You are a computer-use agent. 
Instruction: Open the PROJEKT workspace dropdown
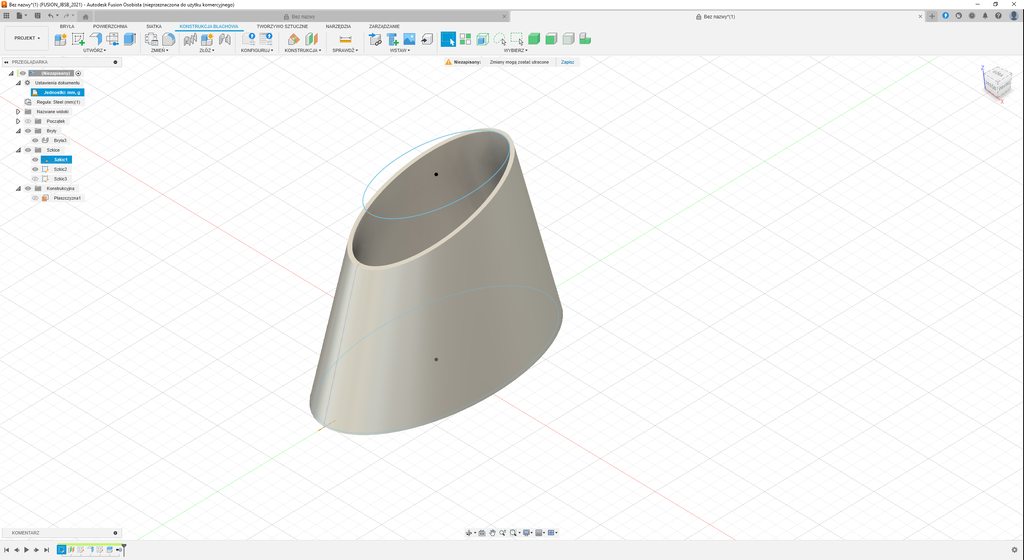tap(28, 38)
